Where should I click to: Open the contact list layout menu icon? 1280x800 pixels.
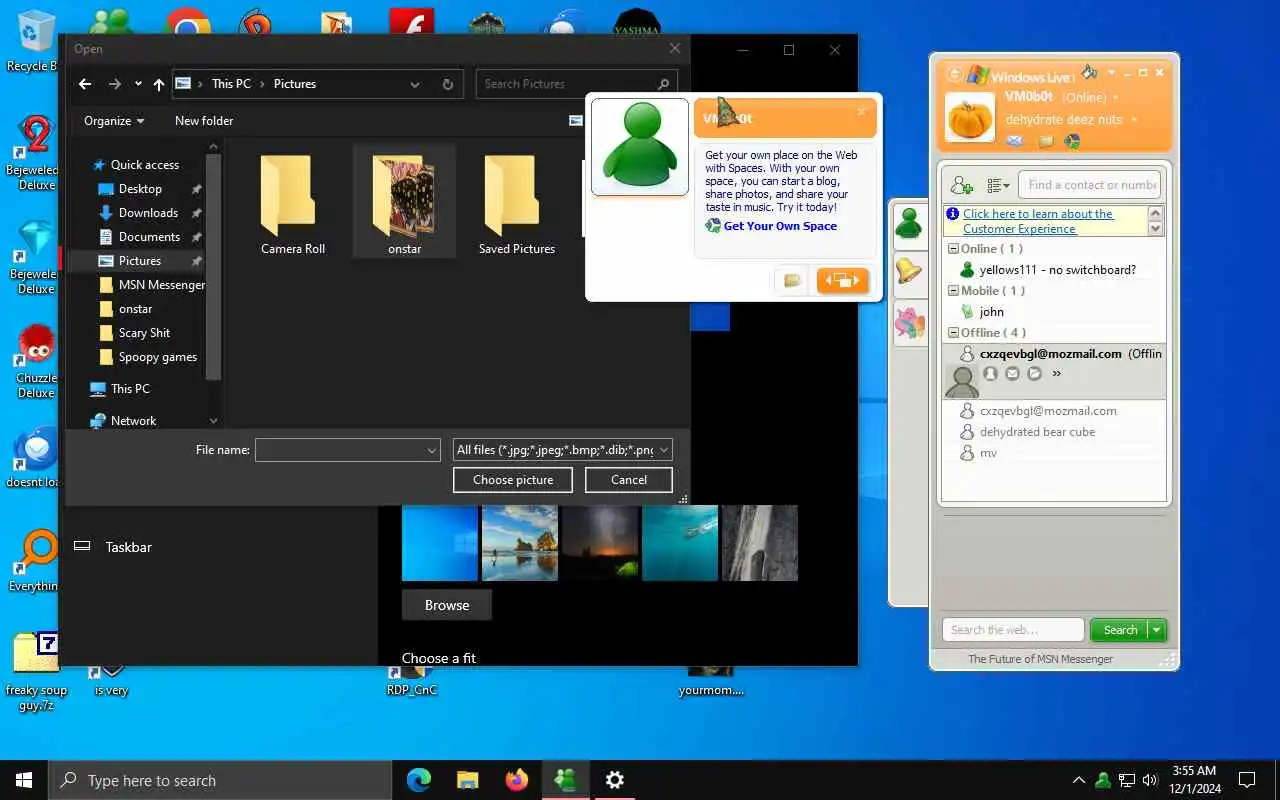pos(997,185)
